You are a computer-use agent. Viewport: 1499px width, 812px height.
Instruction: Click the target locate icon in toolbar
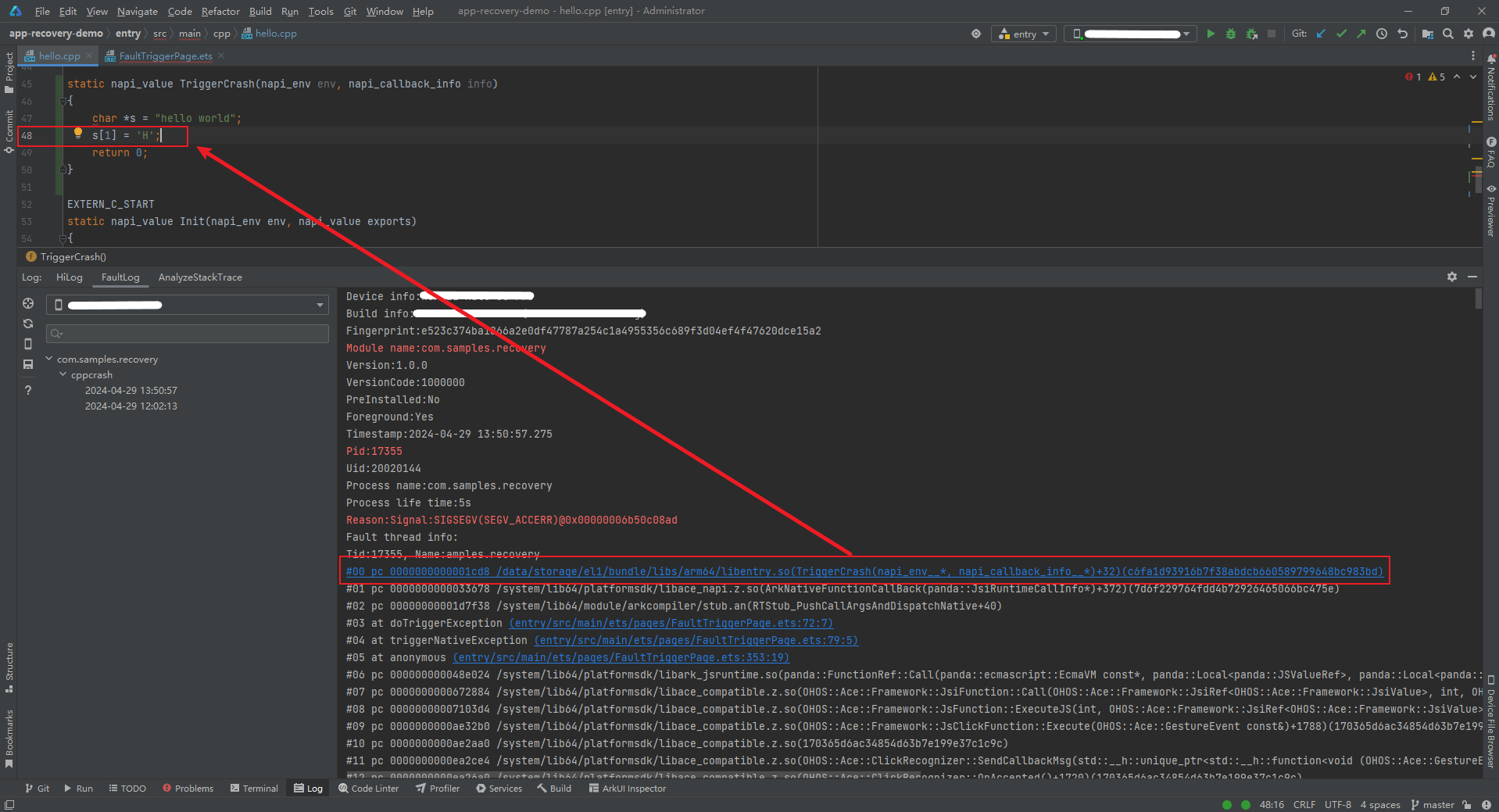[976, 34]
